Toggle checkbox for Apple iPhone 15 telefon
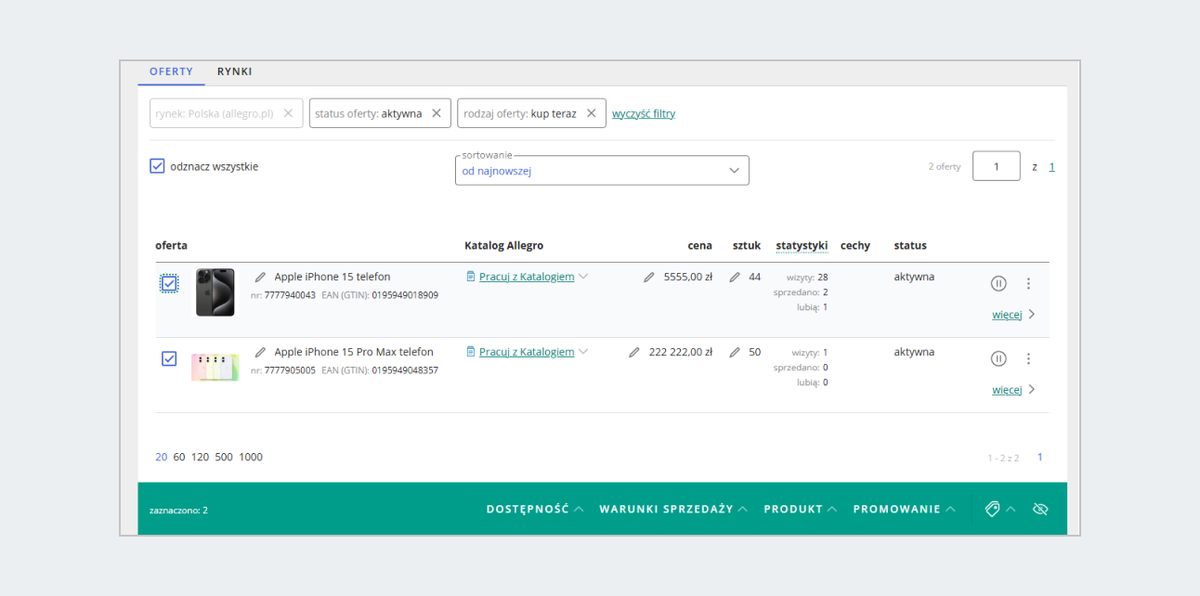The width and height of the screenshot is (1200, 596). (169, 284)
